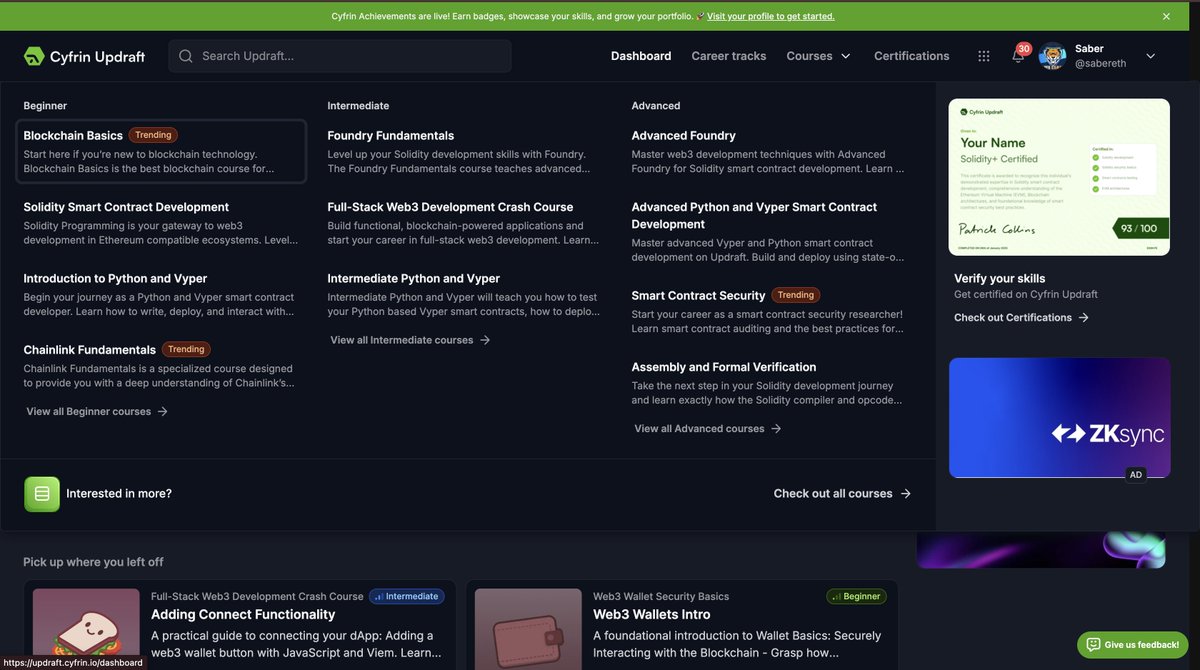The width and height of the screenshot is (1200, 670).
Task: Open notifications bell with 30 badge
Action: pos(1018,55)
